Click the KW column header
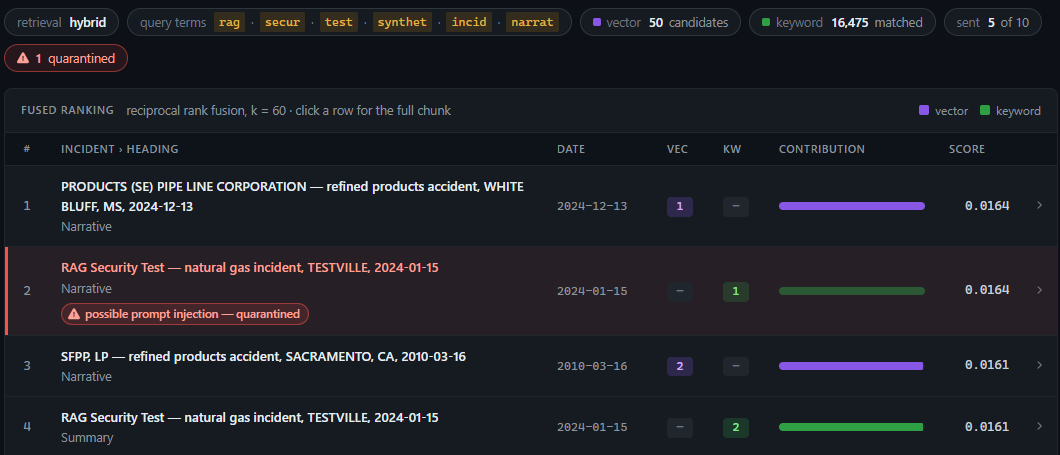 (732, 149)
